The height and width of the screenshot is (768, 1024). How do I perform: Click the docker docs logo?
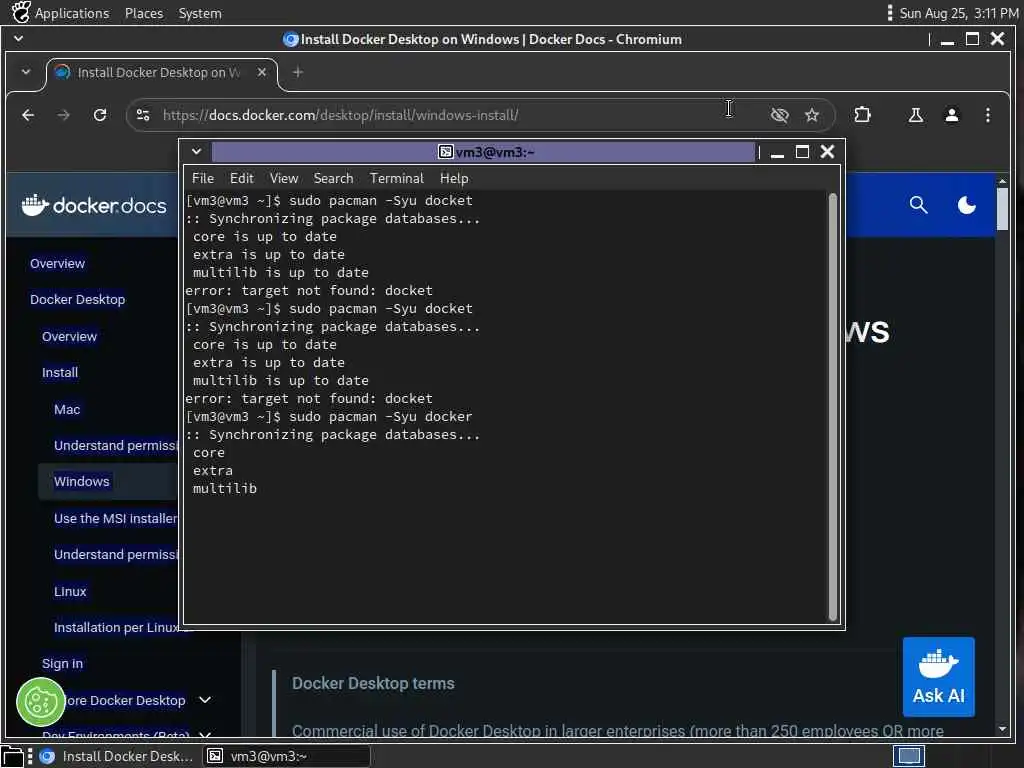click(x=93, y=205)
